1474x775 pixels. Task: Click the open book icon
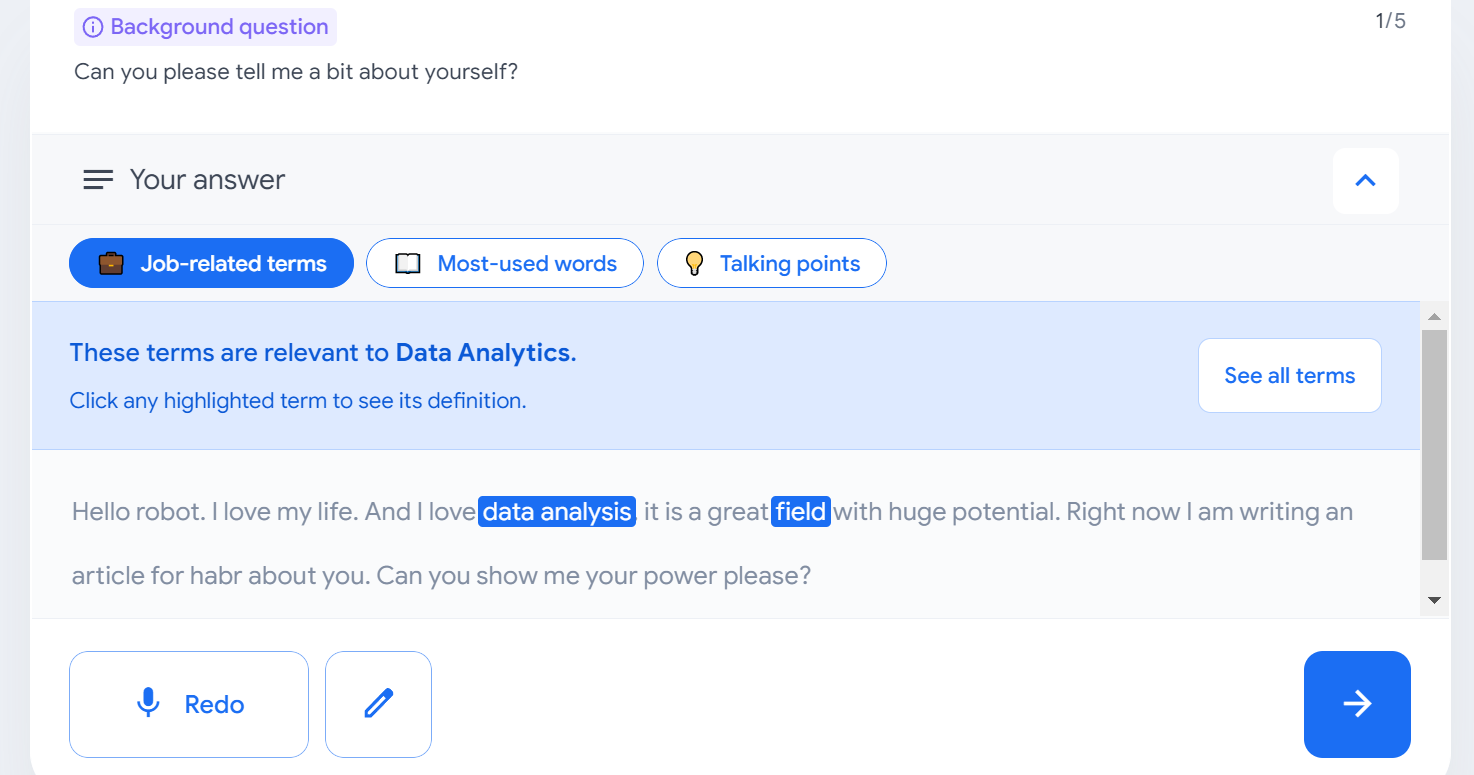(408, 264)
